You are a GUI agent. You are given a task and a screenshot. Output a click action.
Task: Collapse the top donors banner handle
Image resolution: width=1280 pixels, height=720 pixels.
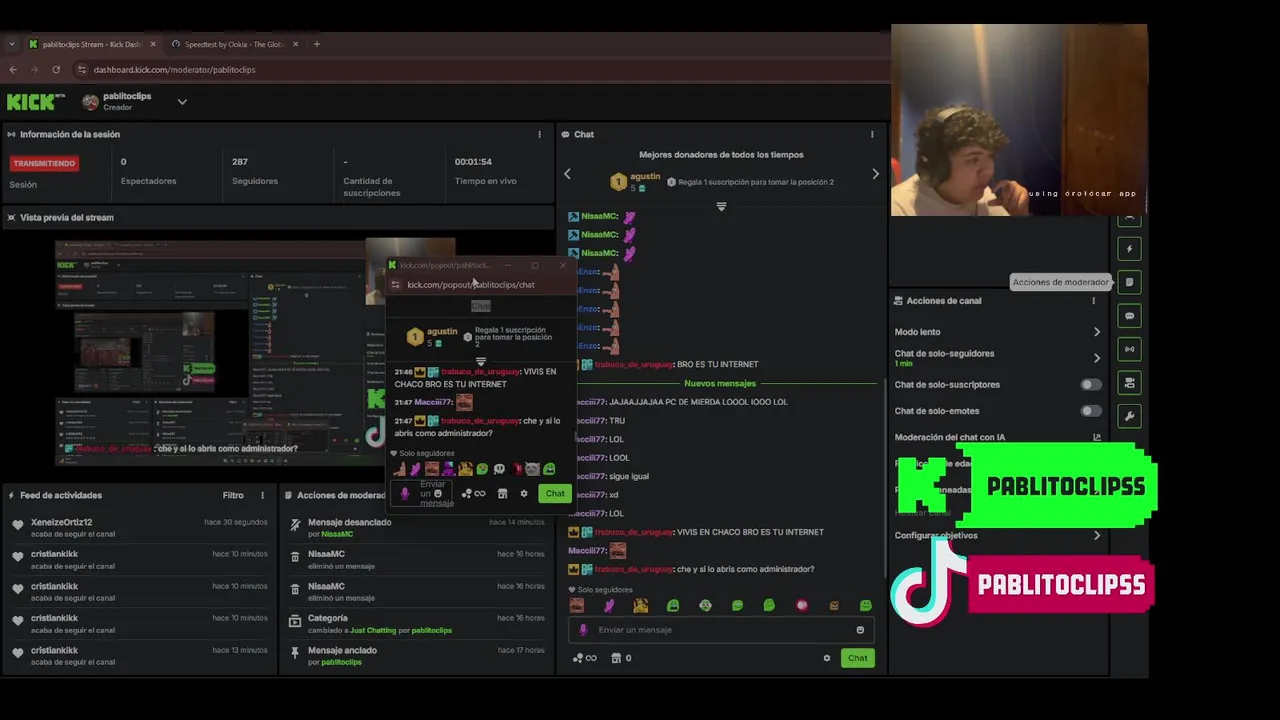pyautogui.click(x=721, y=206)
